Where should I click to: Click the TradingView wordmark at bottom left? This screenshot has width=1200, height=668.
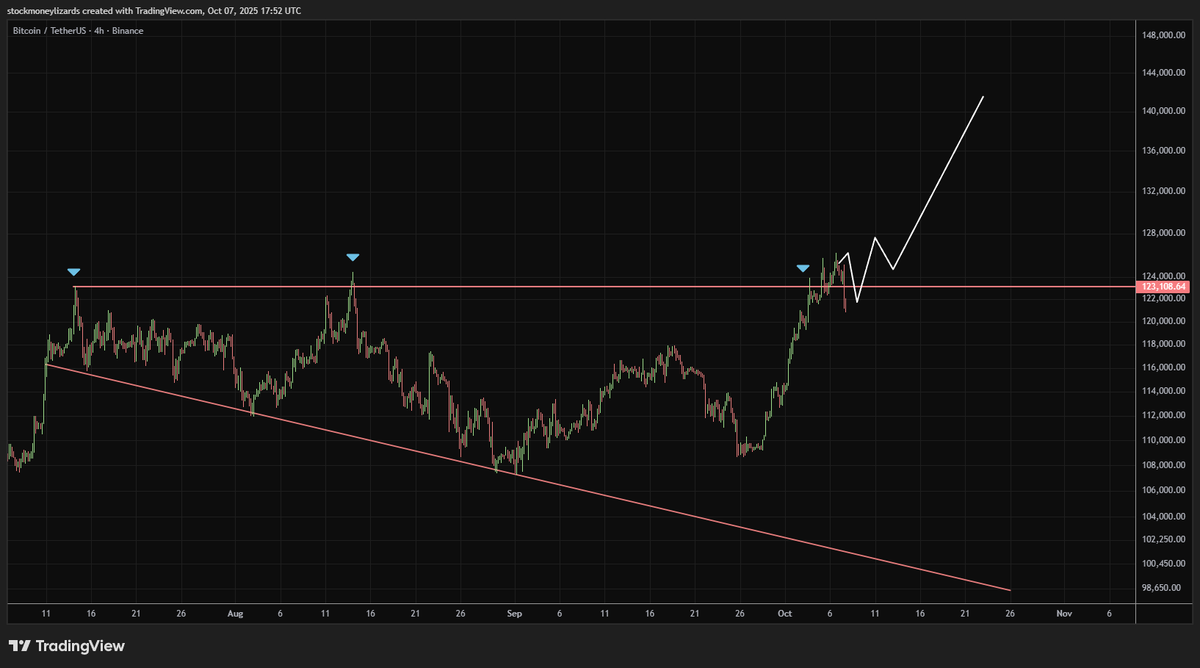click(x=80, y=646)
